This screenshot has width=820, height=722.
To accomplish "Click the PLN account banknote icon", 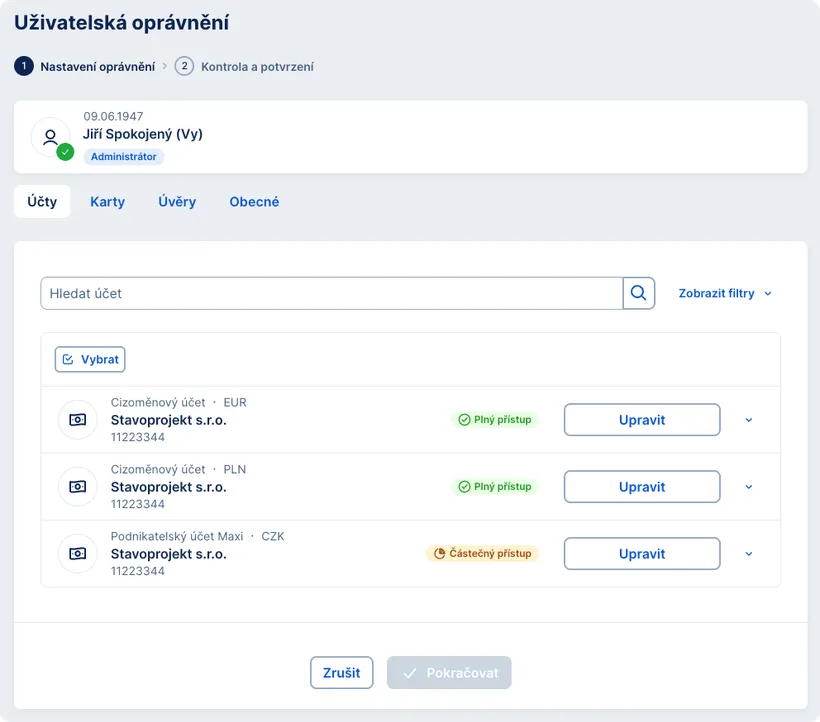I will coord(77,487).
